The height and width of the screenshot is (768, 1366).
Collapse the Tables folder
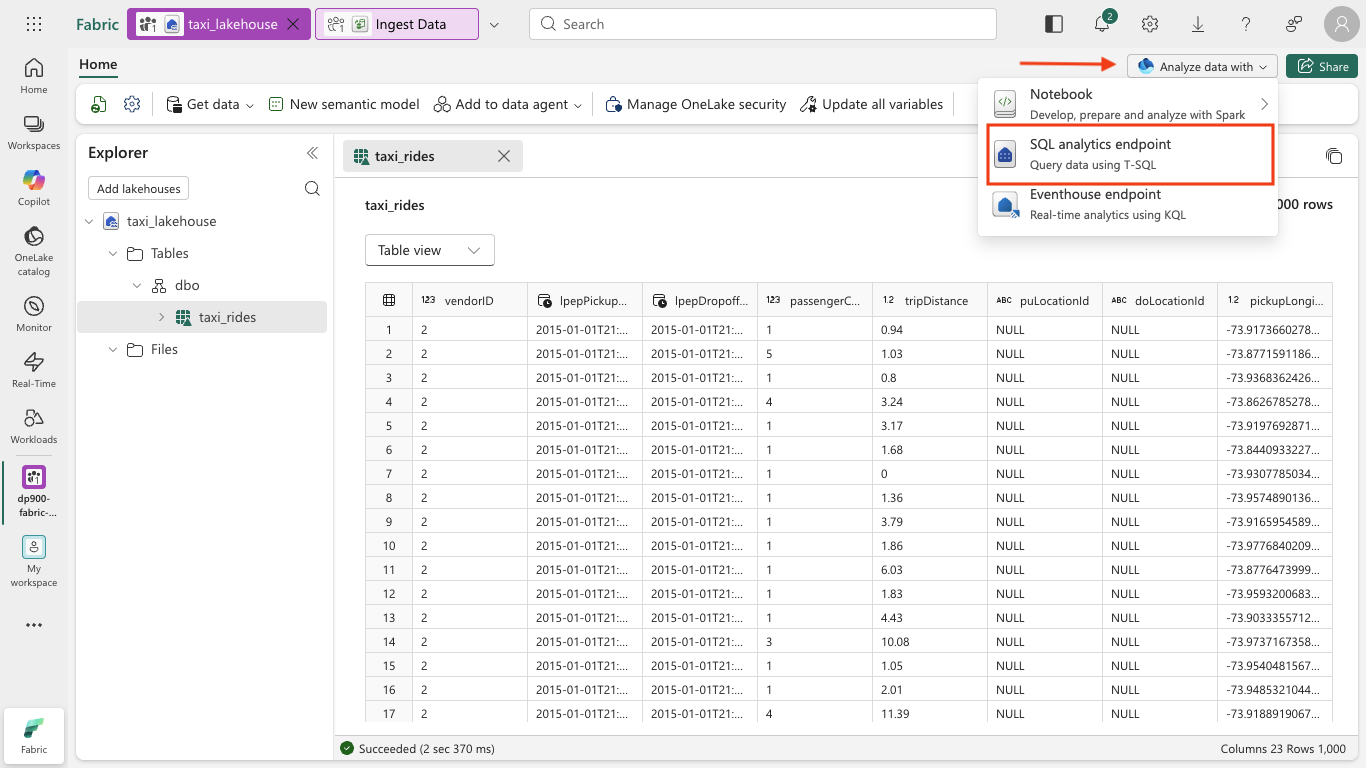coord(112,253)
